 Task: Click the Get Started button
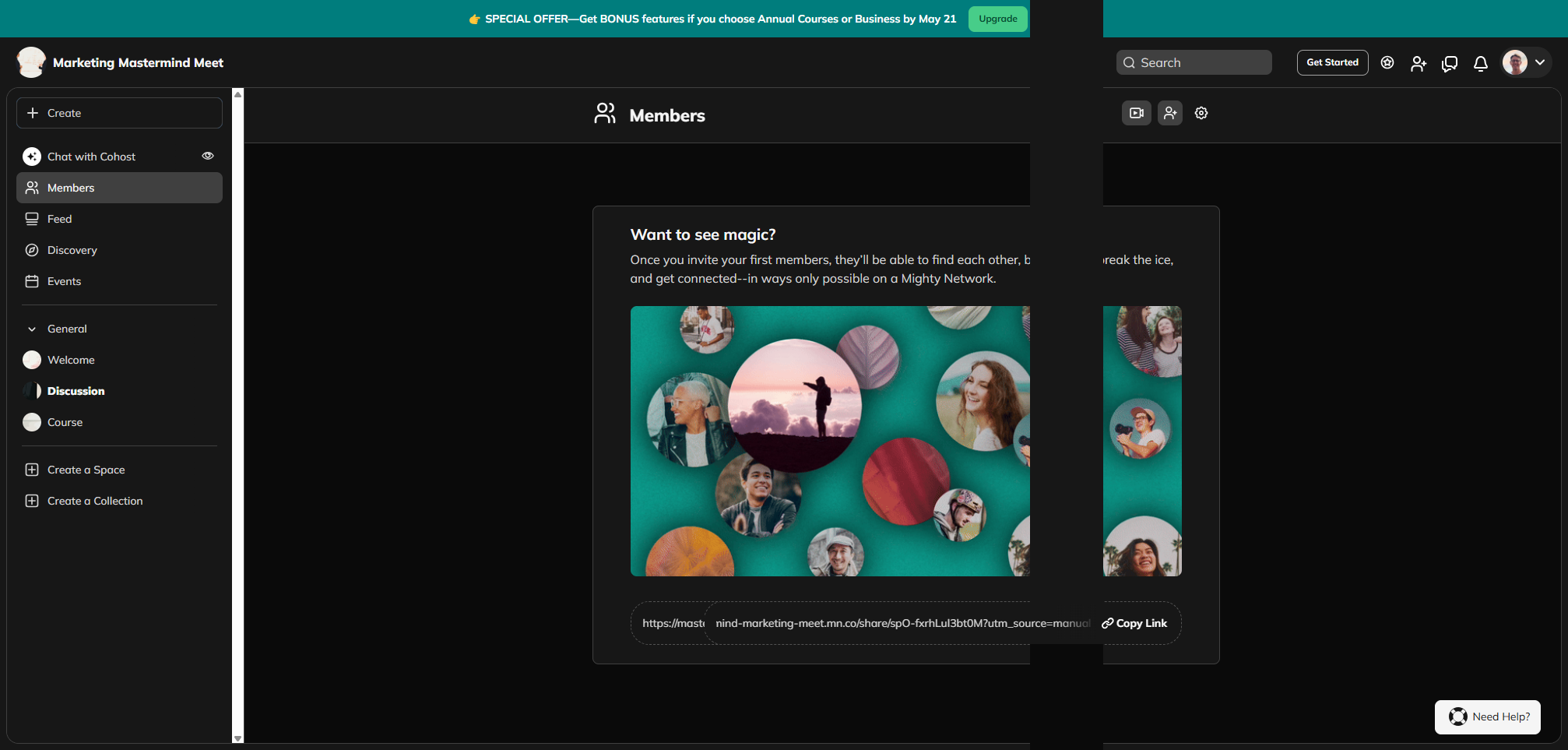[x=1331, y=62]
